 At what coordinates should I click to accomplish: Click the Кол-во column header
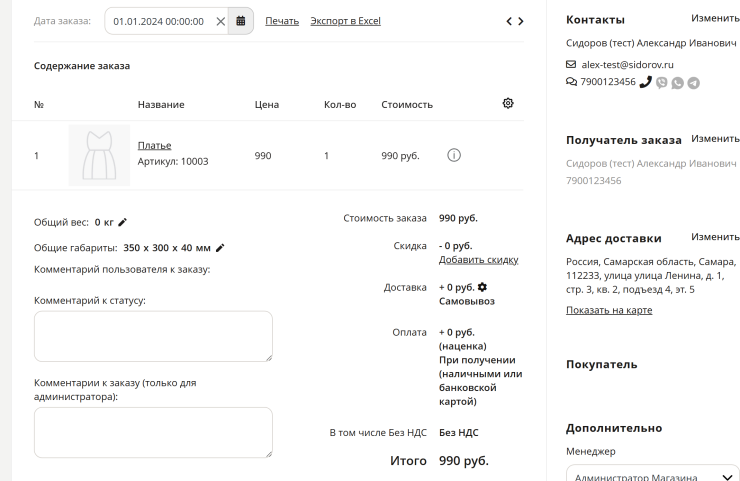(x=340, y=105)
